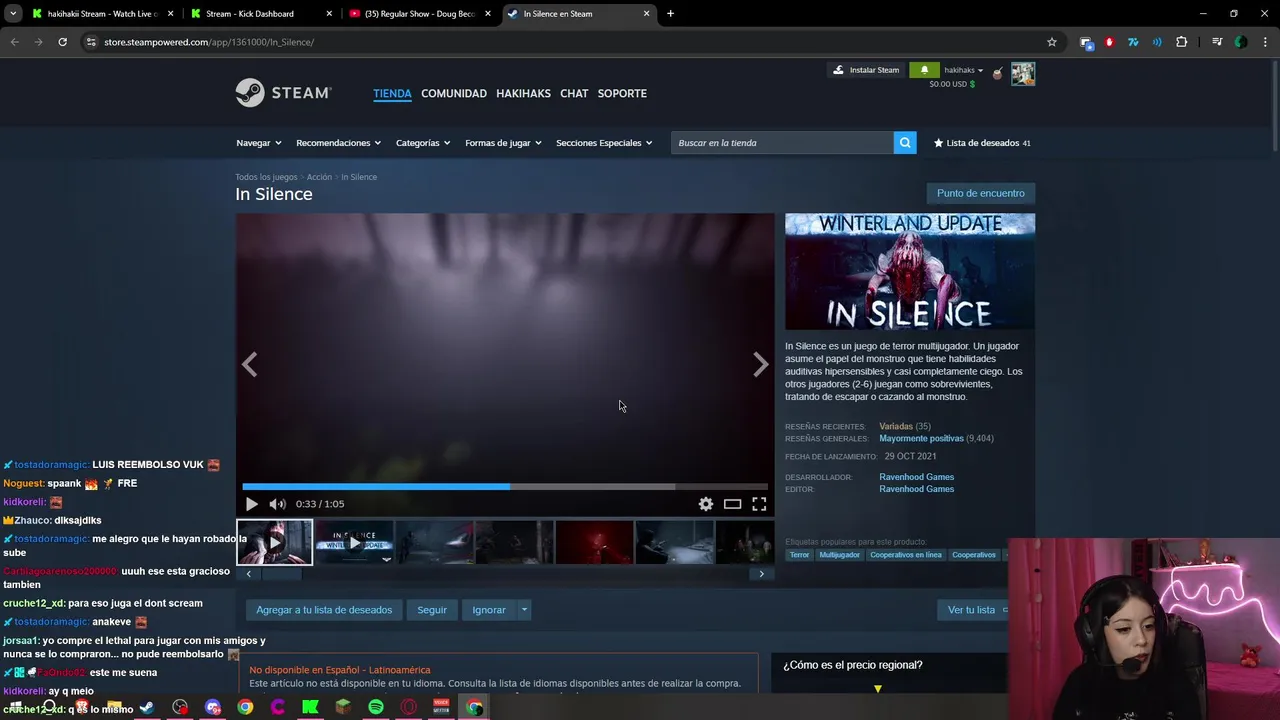This screenshot has width=1280, height=720.
Task: Open Steam from the taskbar
Action: (x=147, y=707)
